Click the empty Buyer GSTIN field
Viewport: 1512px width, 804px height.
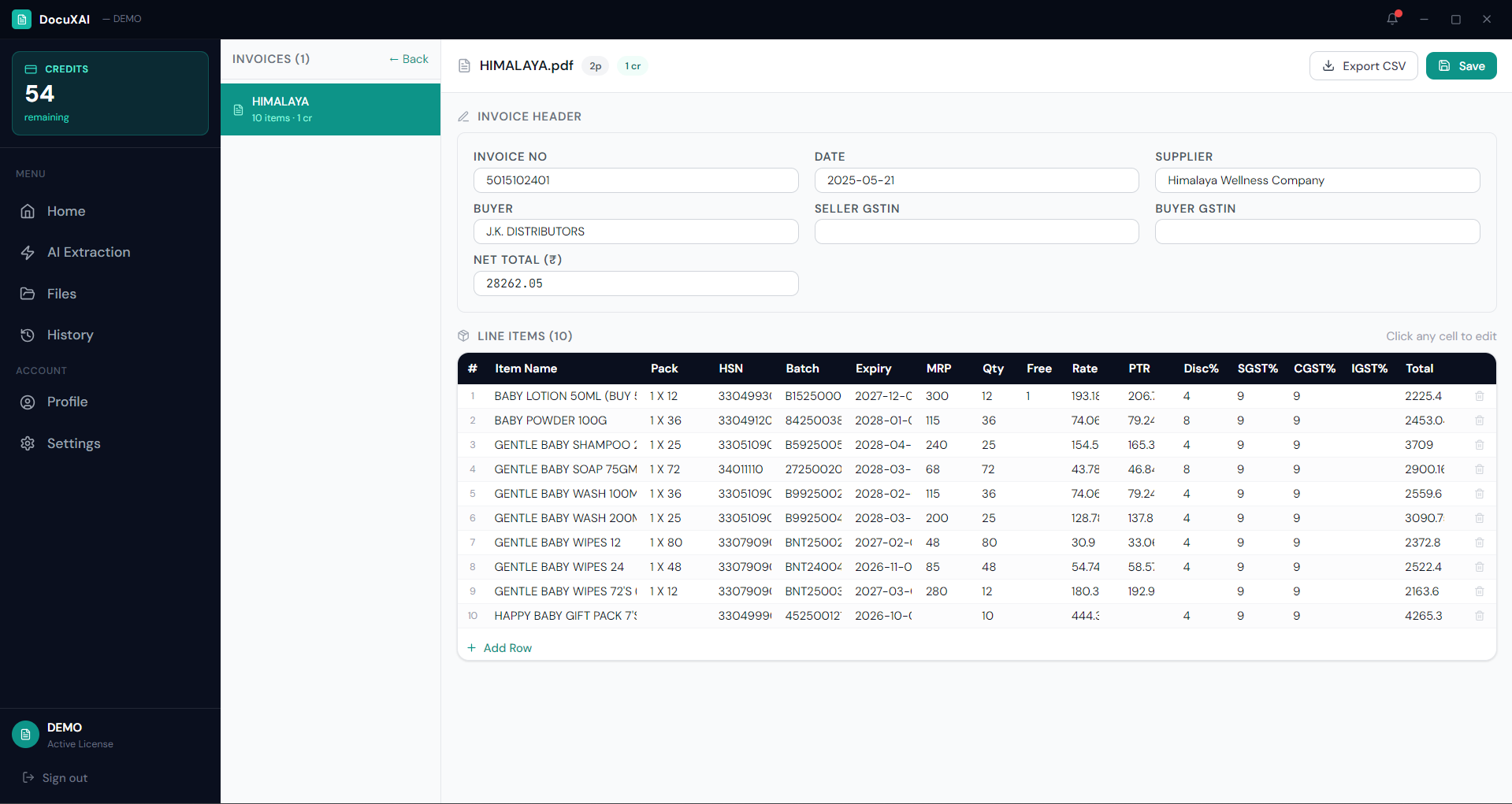[x=1317, y=232]
